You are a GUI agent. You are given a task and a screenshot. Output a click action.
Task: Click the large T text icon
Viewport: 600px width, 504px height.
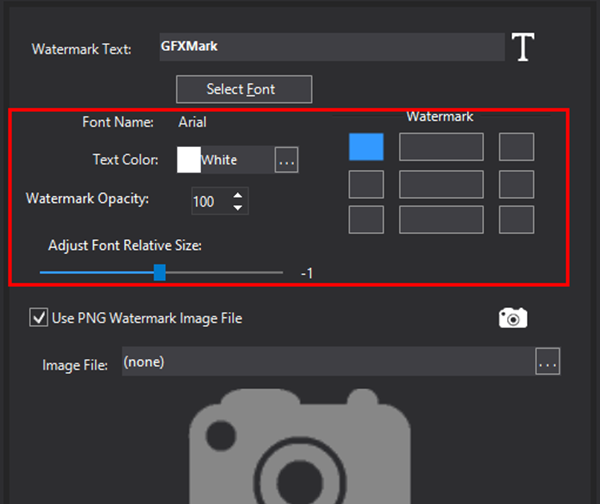pos(523,47)
